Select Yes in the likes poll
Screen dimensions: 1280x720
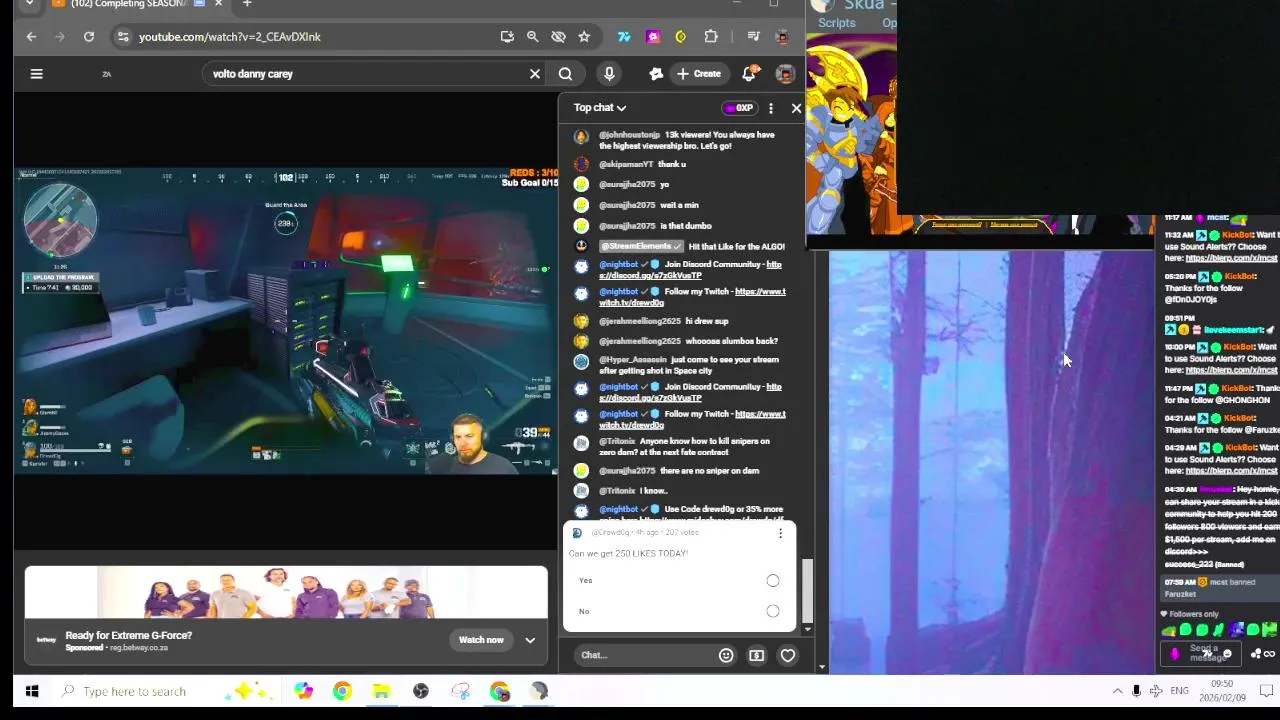(x=773, y=581)
